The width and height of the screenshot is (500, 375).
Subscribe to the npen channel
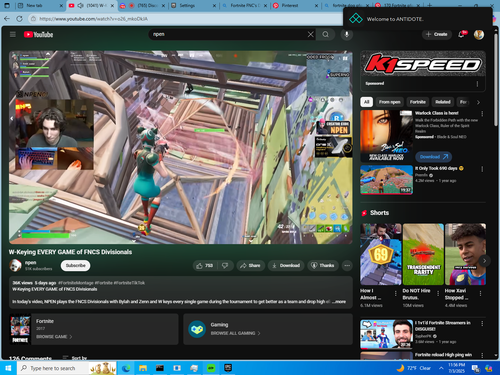(75, 265)
